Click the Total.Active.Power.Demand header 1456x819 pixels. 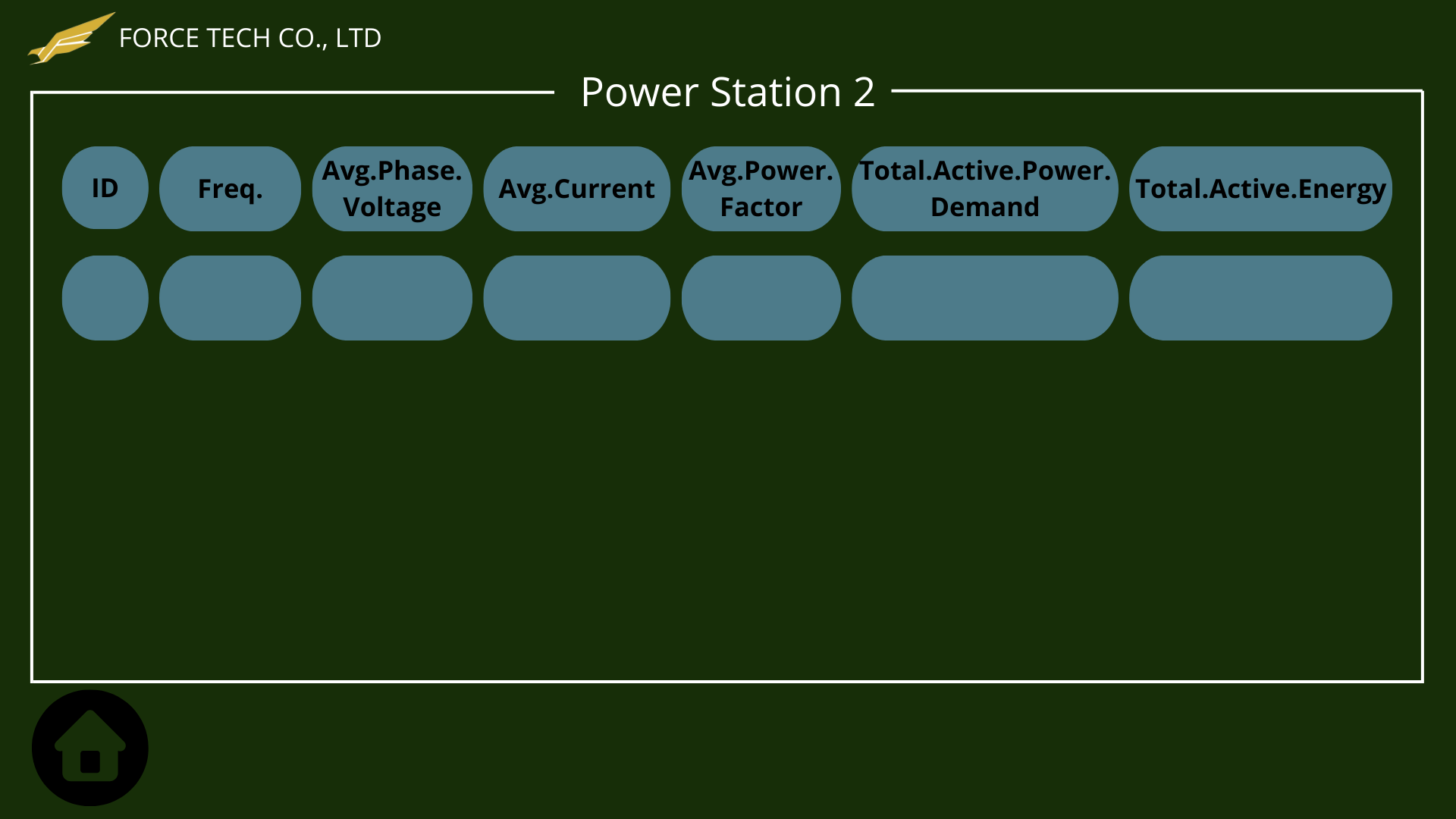pyautogui.click(x=984, y=189)
